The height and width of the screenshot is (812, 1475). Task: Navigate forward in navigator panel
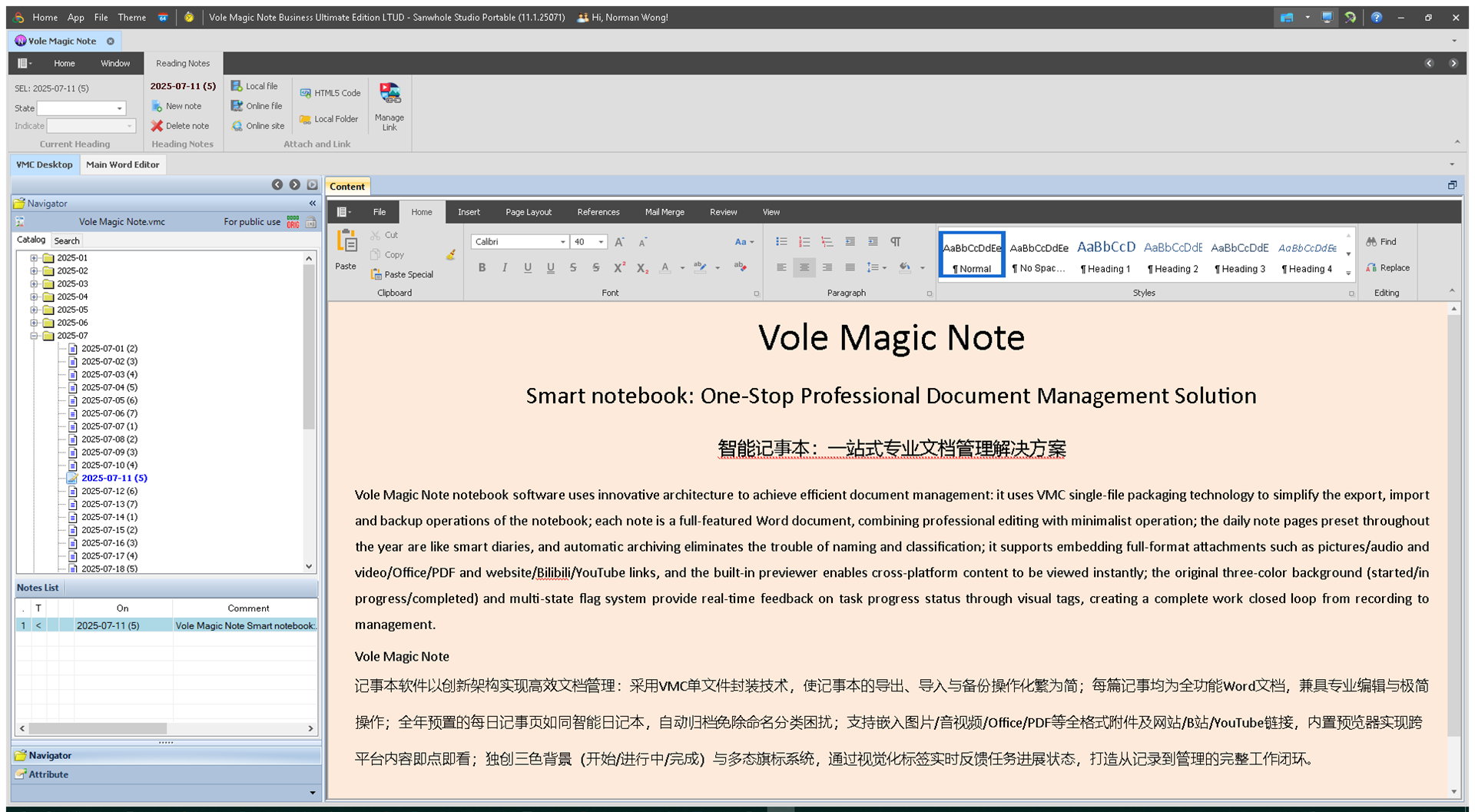[295, 185]
